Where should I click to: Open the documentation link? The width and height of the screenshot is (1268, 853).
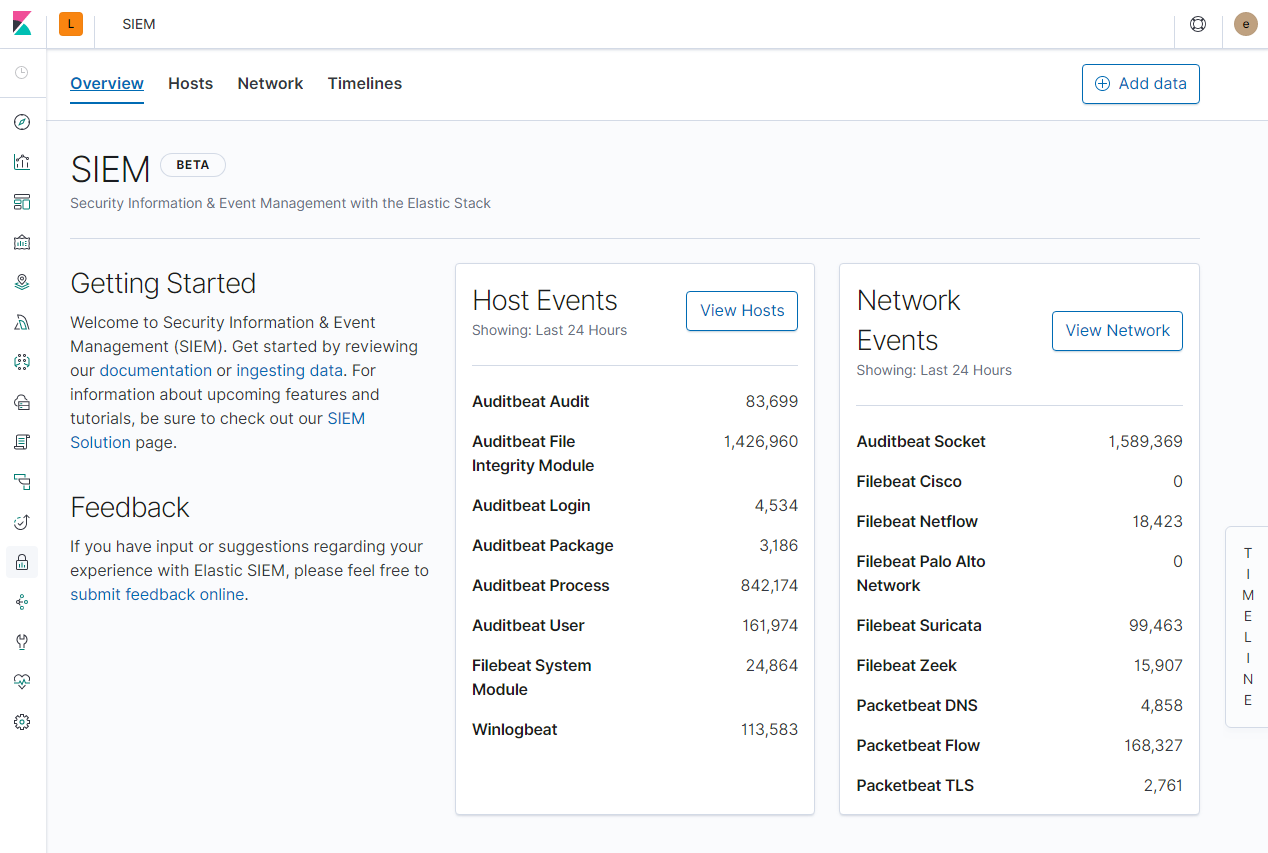155,370
